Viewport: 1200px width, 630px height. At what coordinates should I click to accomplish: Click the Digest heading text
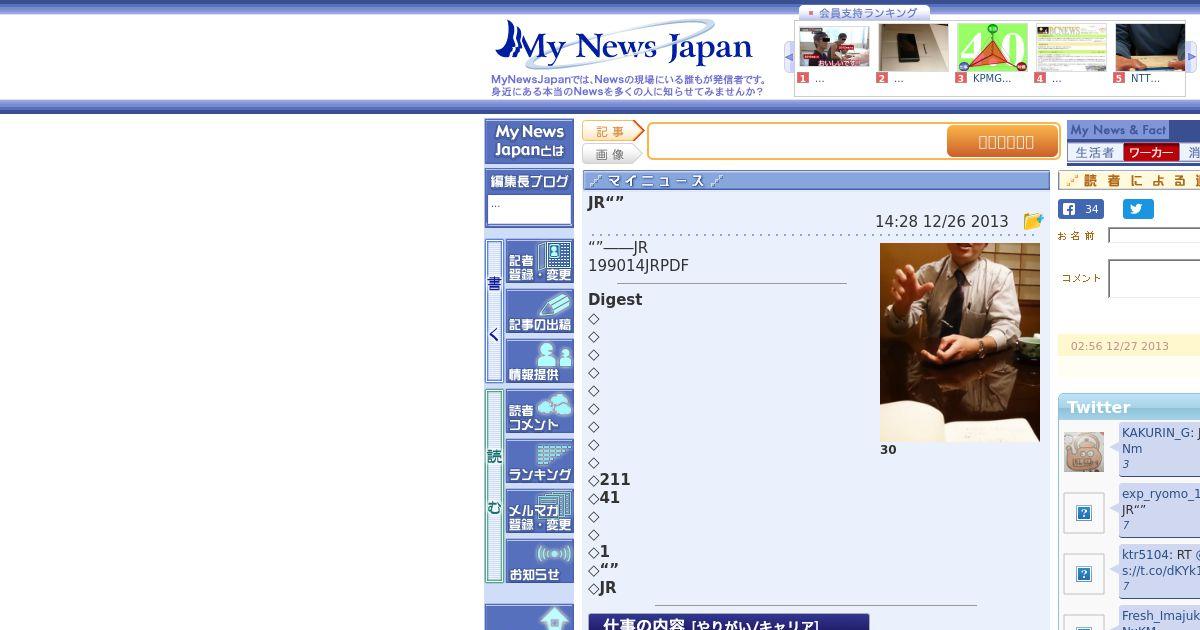tap(615, 300)
